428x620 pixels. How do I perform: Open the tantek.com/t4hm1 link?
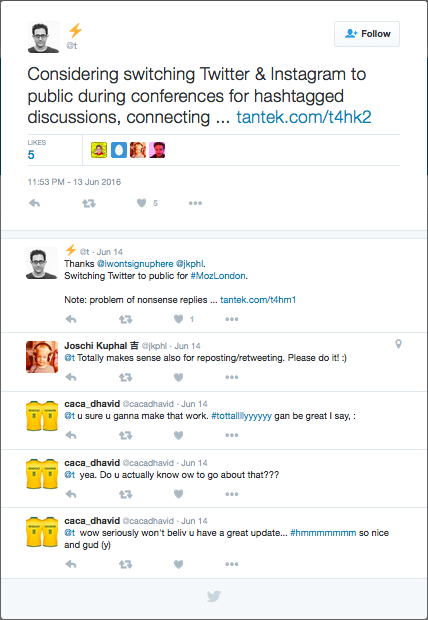point(258,300)
